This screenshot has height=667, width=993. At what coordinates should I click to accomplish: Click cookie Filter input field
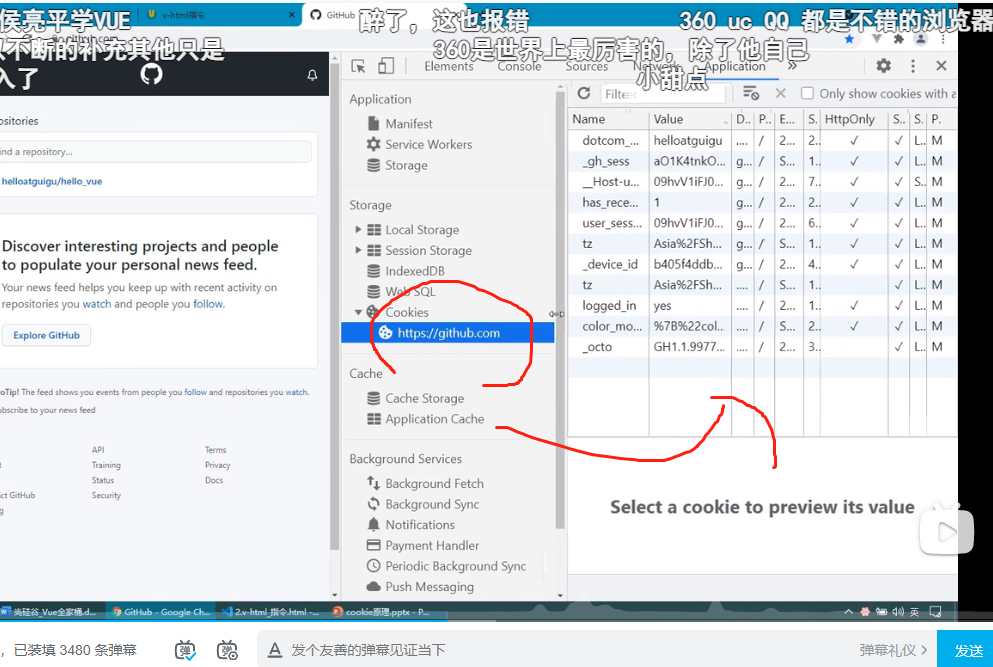coord(662,94)
